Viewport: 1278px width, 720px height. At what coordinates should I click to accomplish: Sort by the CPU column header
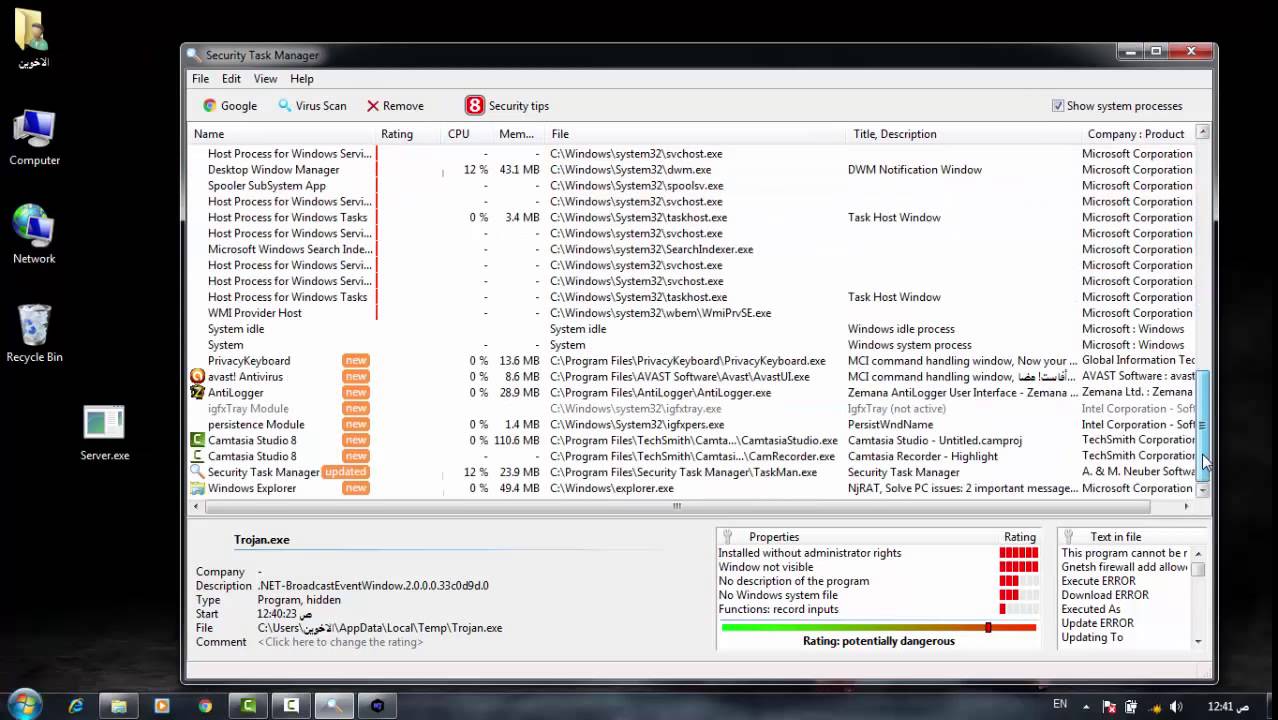(x=466, y=134)
